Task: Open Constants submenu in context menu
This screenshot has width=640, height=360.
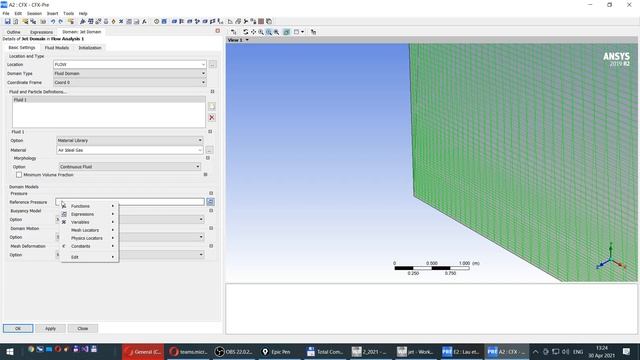Action: [x=89, y=246]
